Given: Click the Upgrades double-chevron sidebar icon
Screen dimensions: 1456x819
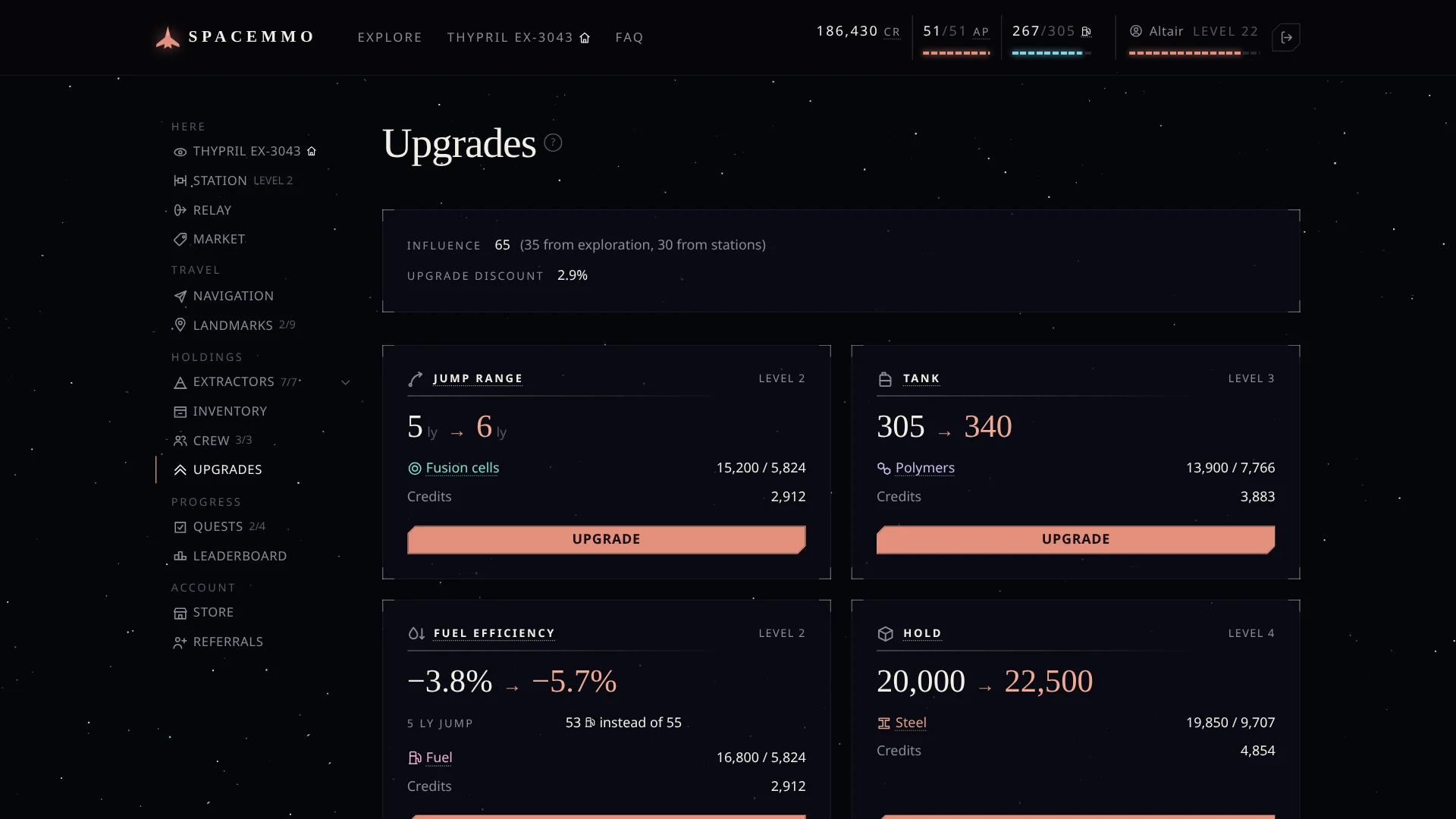Looking at the screenshot, I should [x=180, y=470].
